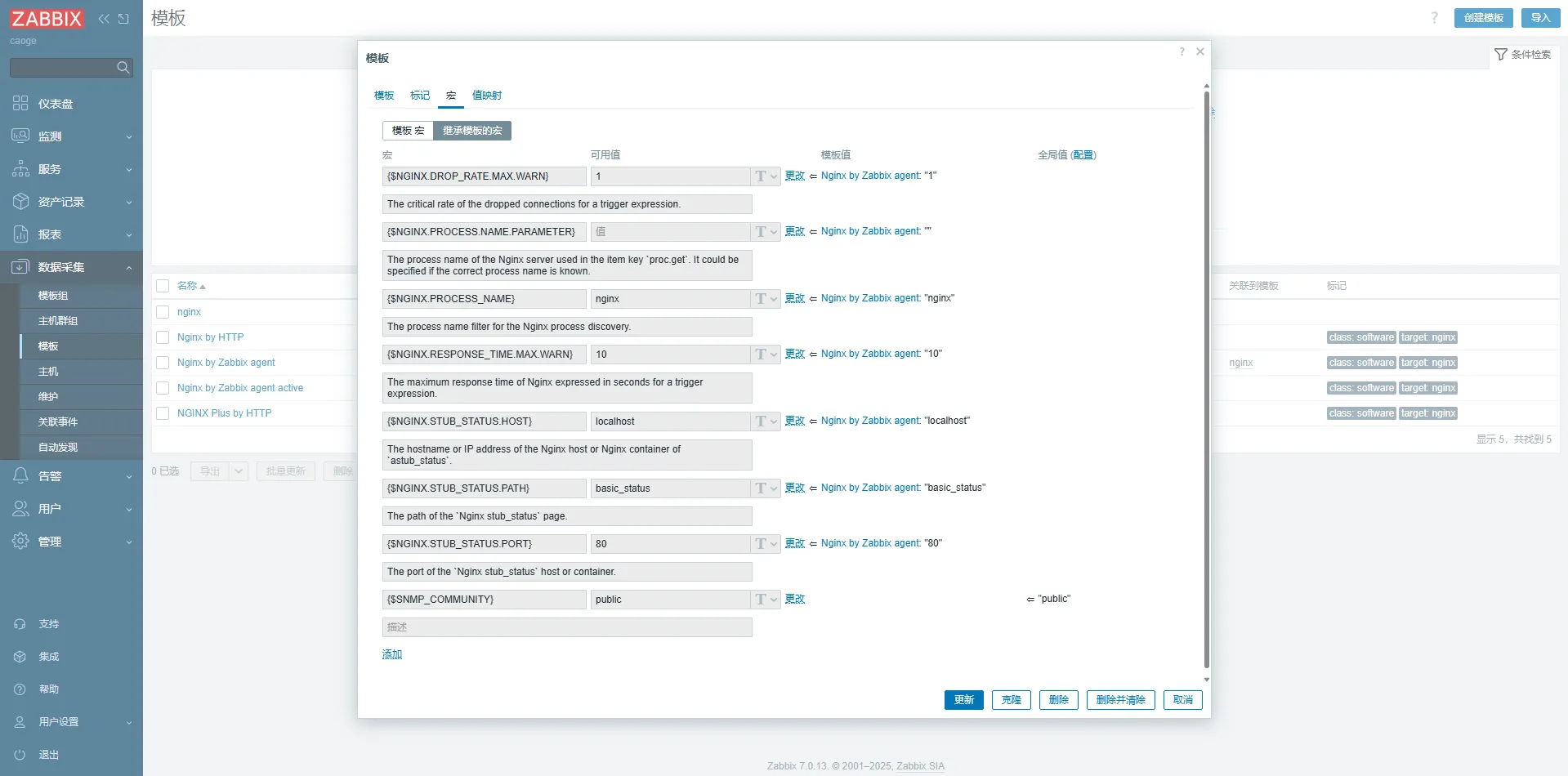Switch to the 标记 tab
The height and width of the screenshot is (776, 1568).
pos(420,96)
